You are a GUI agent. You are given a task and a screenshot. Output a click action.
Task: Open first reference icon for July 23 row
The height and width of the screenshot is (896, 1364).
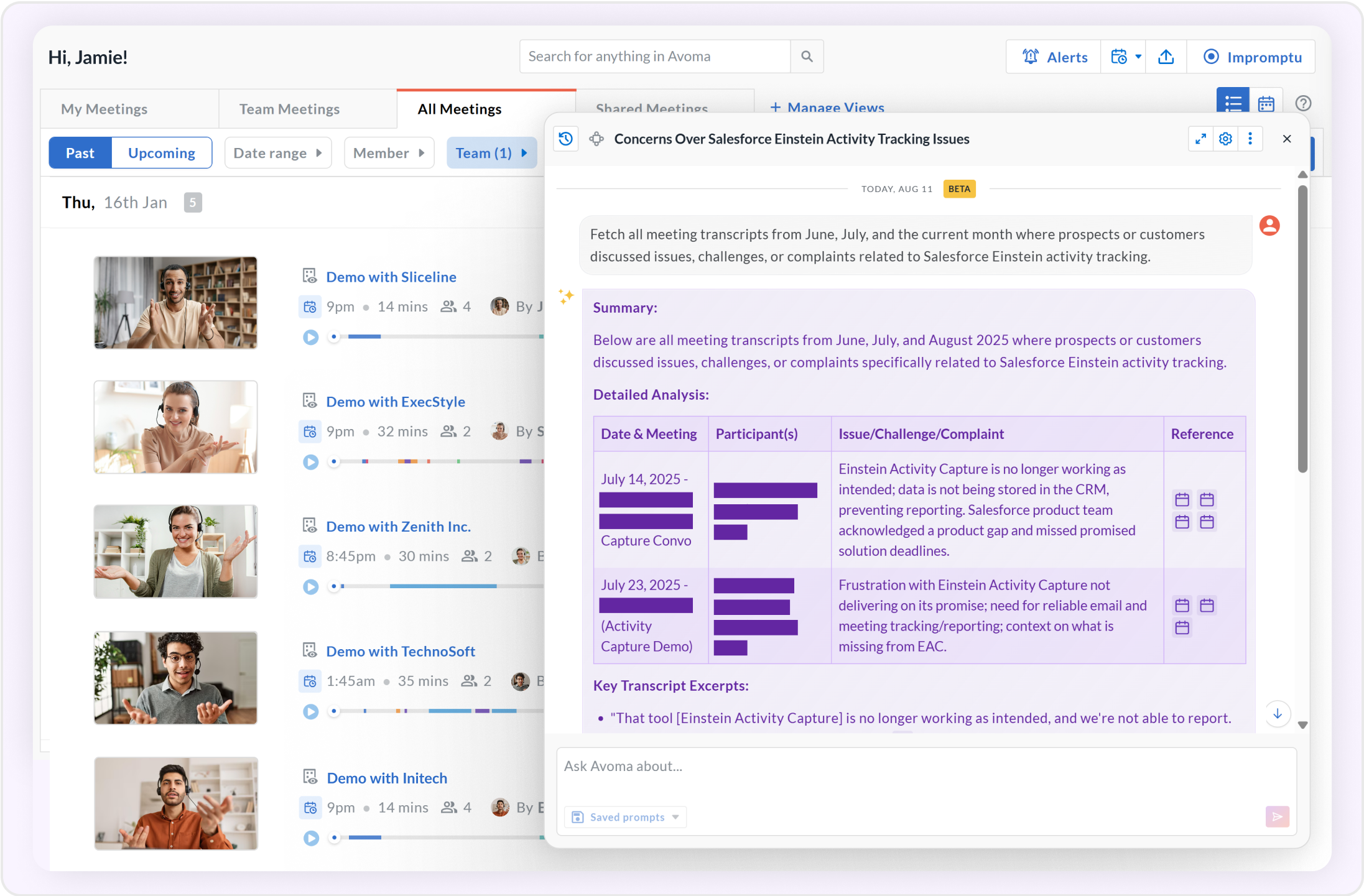pos(1182,605)
